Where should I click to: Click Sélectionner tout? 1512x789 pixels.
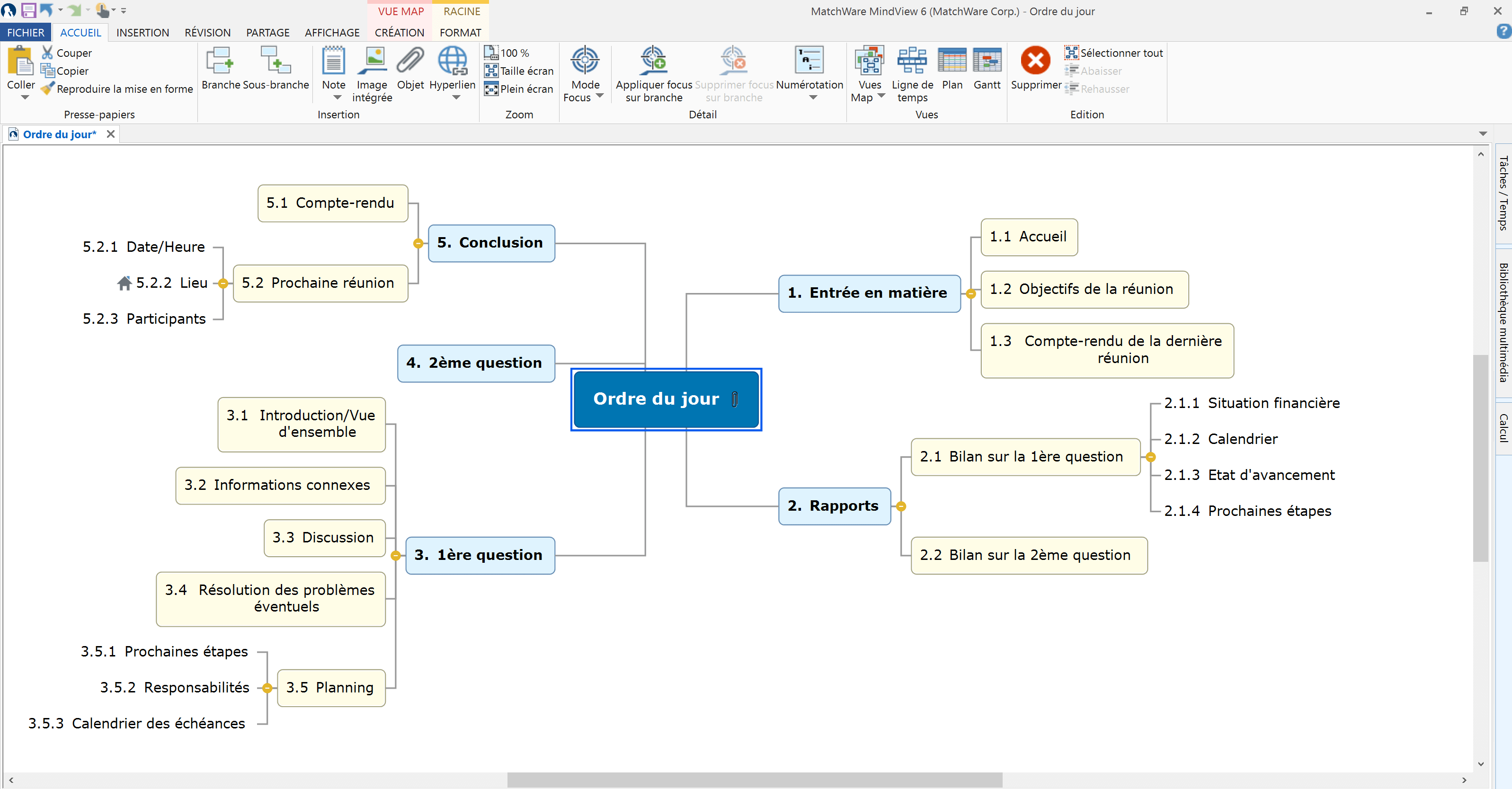pyautogui.click(x=1114, y=52)
